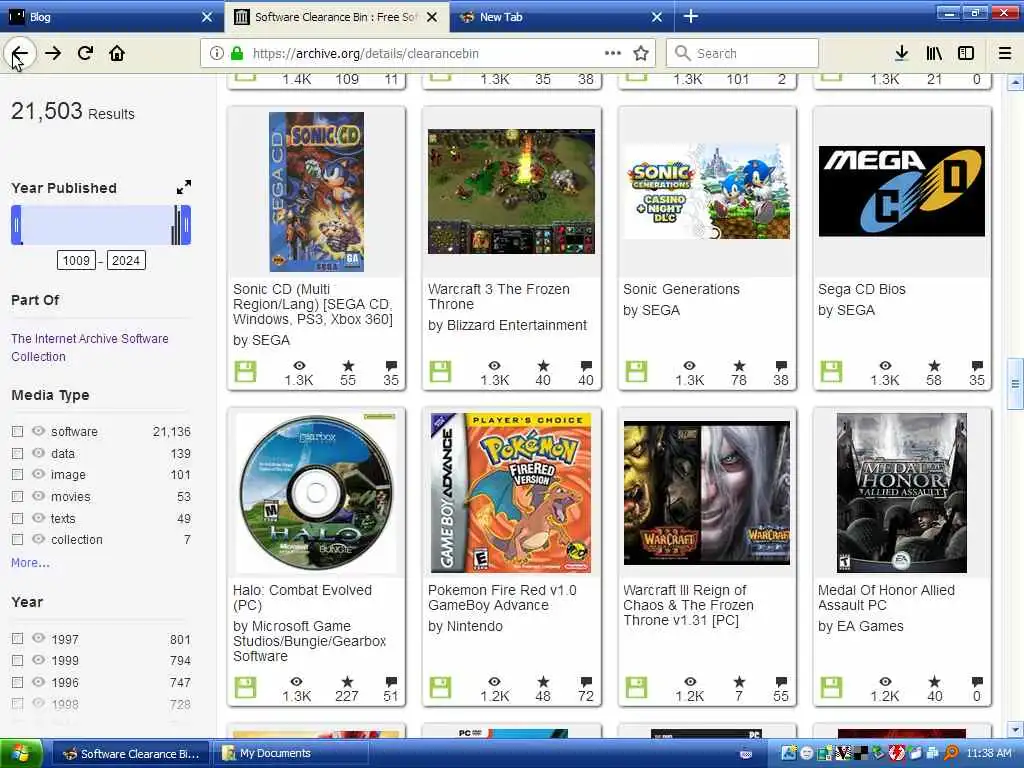Check the 1997 year filter box
This screenshot has height=768, width=1024.
(x=18, y=639)
